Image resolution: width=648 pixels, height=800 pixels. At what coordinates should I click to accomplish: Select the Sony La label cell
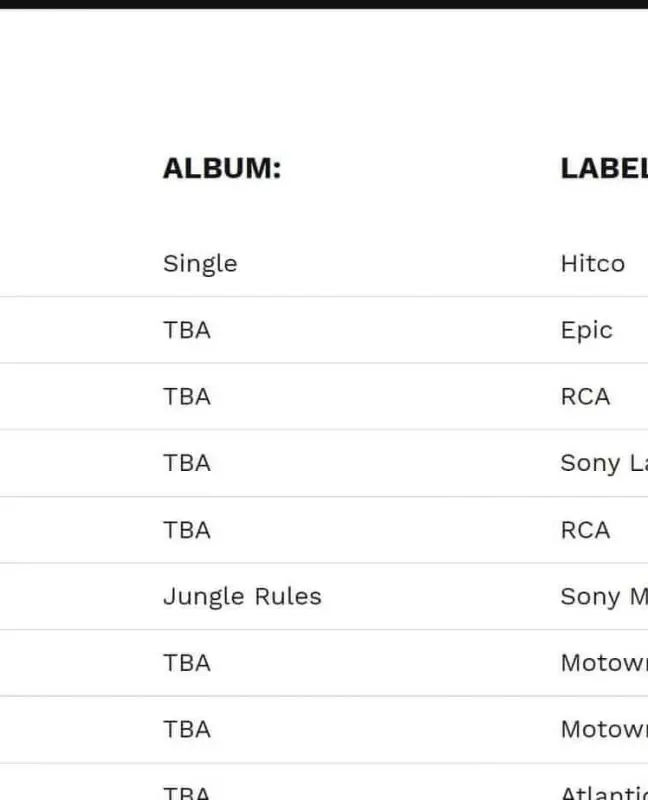click(603, 463)
